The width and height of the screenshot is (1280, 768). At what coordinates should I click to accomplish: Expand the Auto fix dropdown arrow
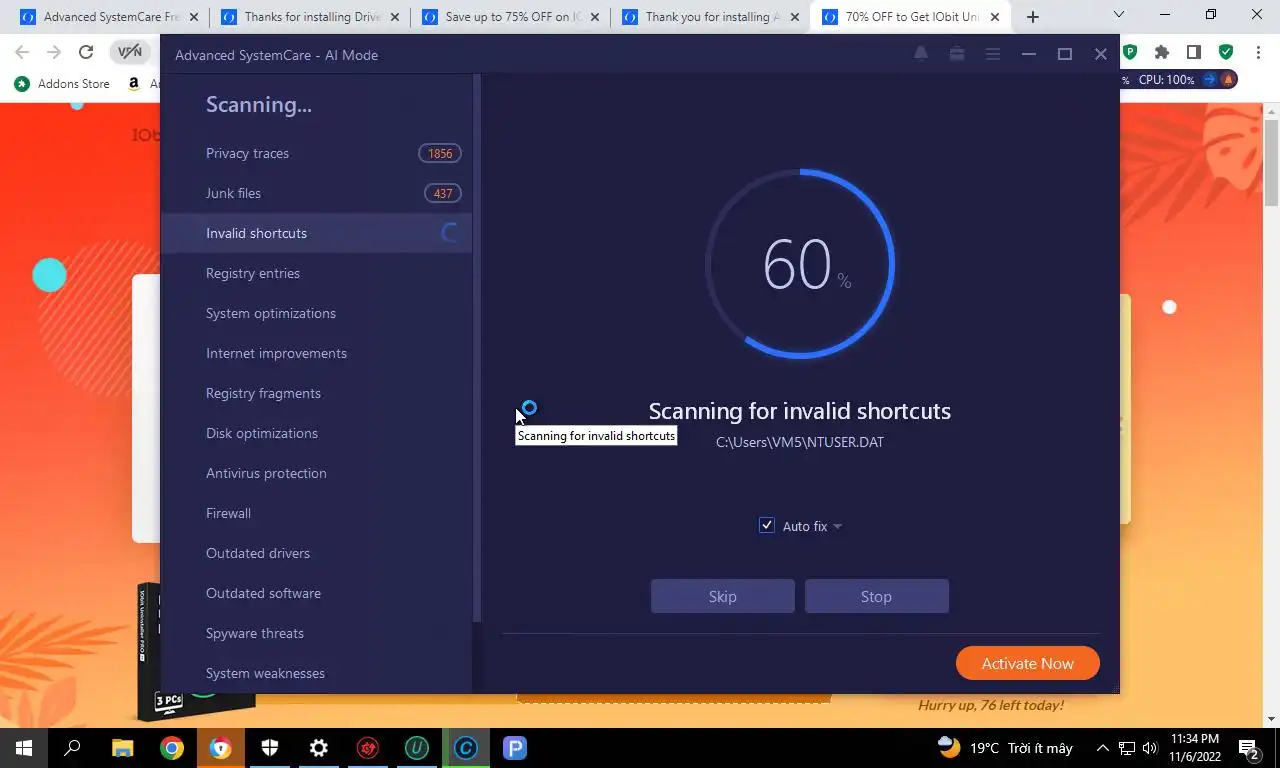(x=837, y=526)
